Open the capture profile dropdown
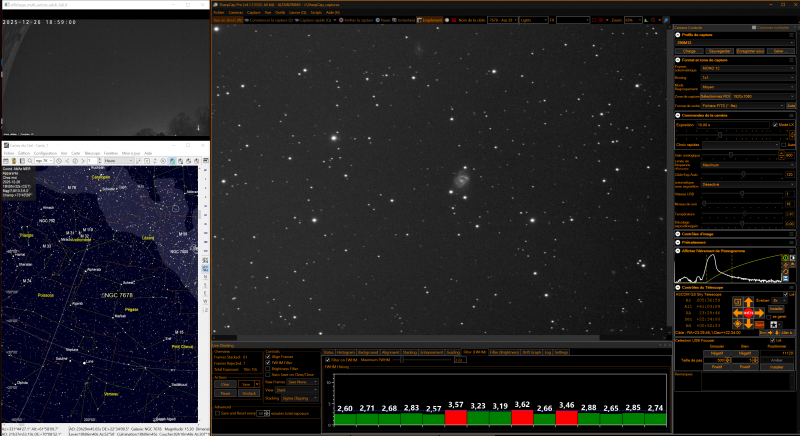Viewport: 800px width, 436px height. pos(734,42)
